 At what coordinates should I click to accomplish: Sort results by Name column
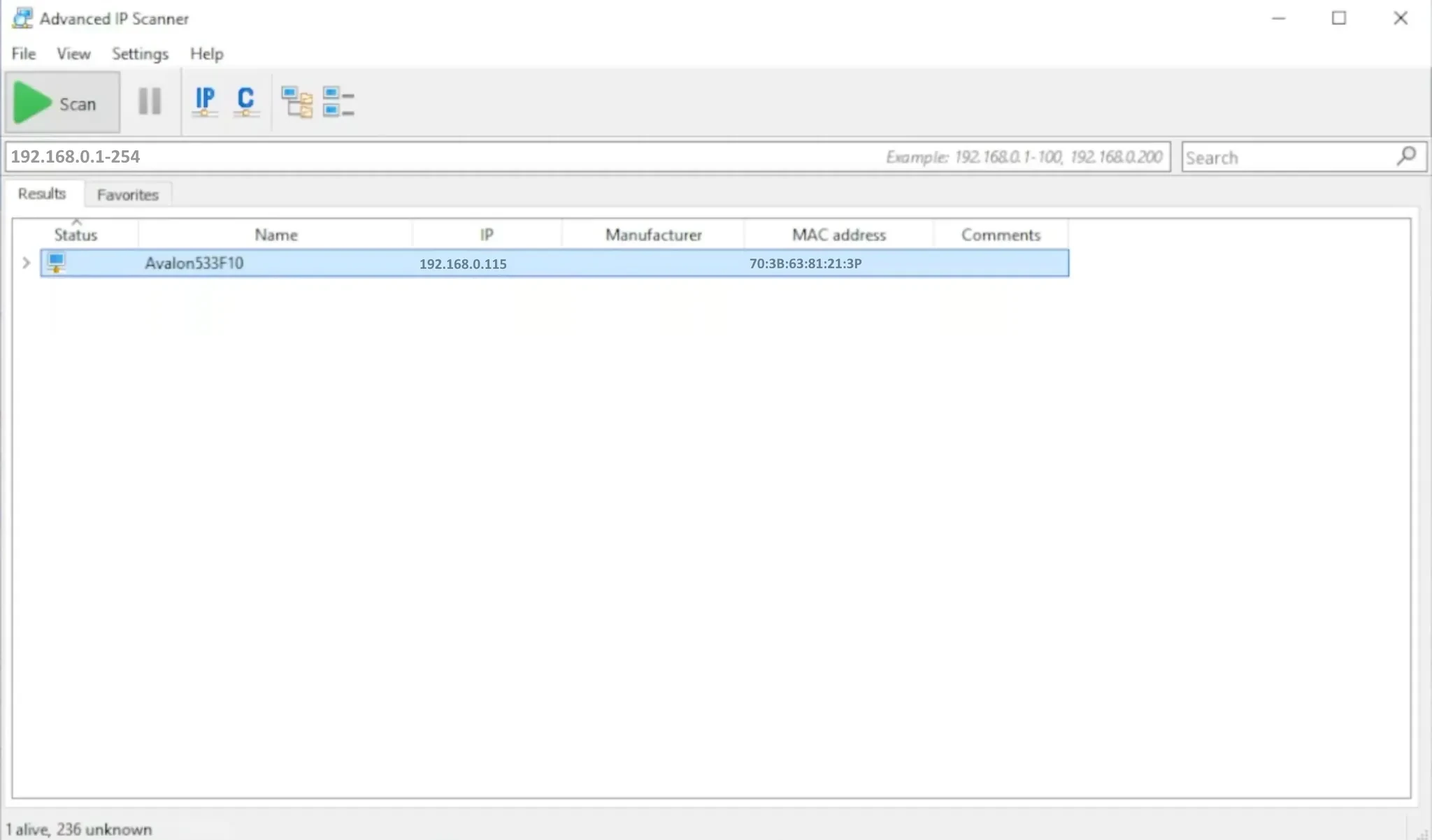[275, 235]
